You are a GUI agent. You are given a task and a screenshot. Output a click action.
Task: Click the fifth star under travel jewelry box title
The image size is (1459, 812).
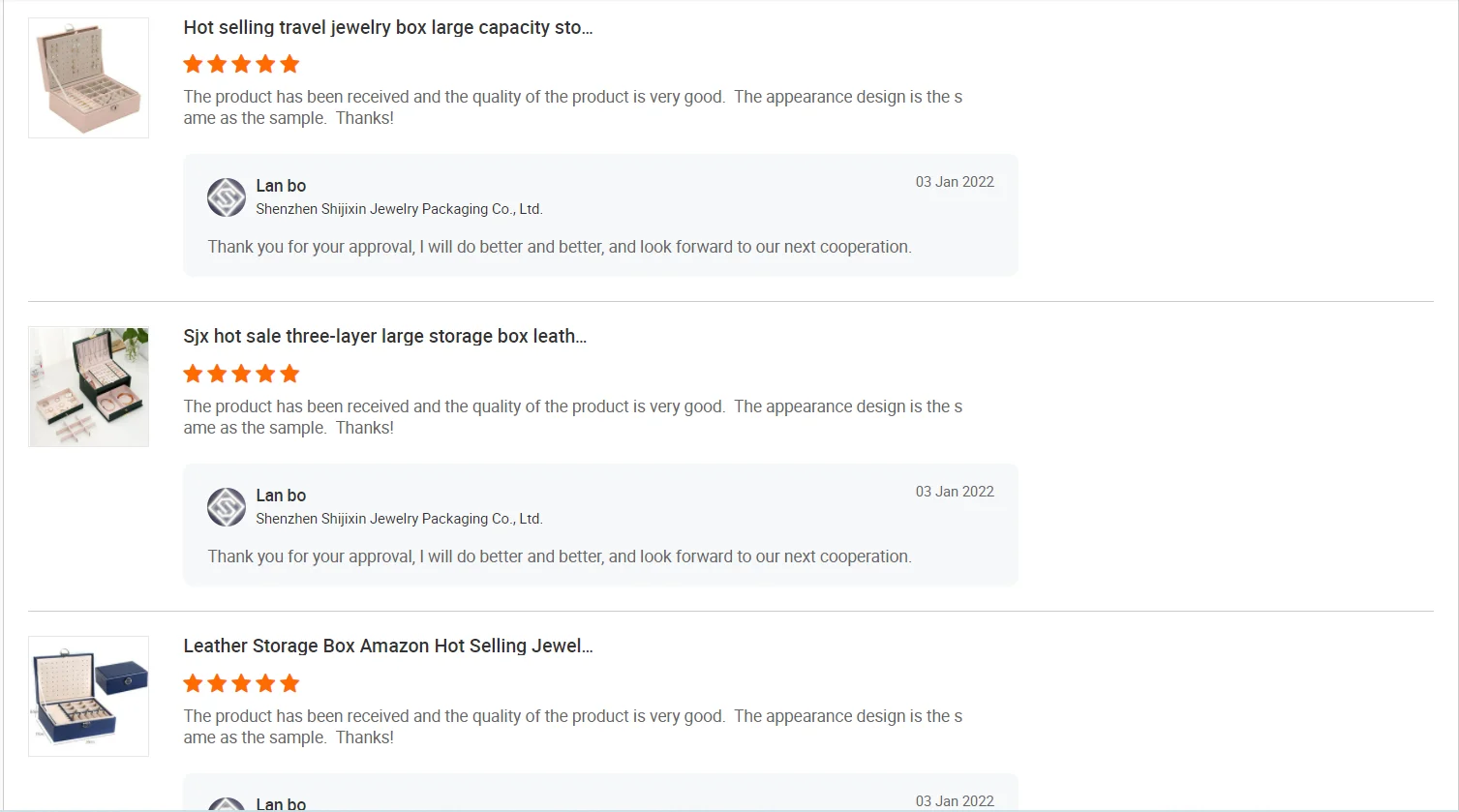point(289,65)
